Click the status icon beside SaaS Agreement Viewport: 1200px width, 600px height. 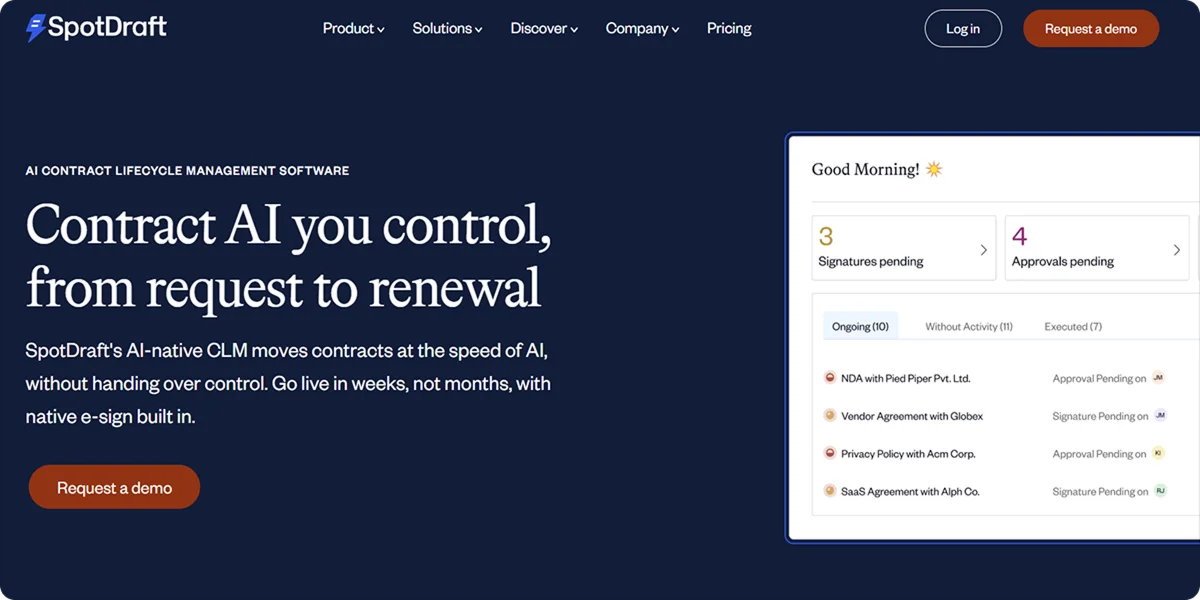click(x=829, y=491)
